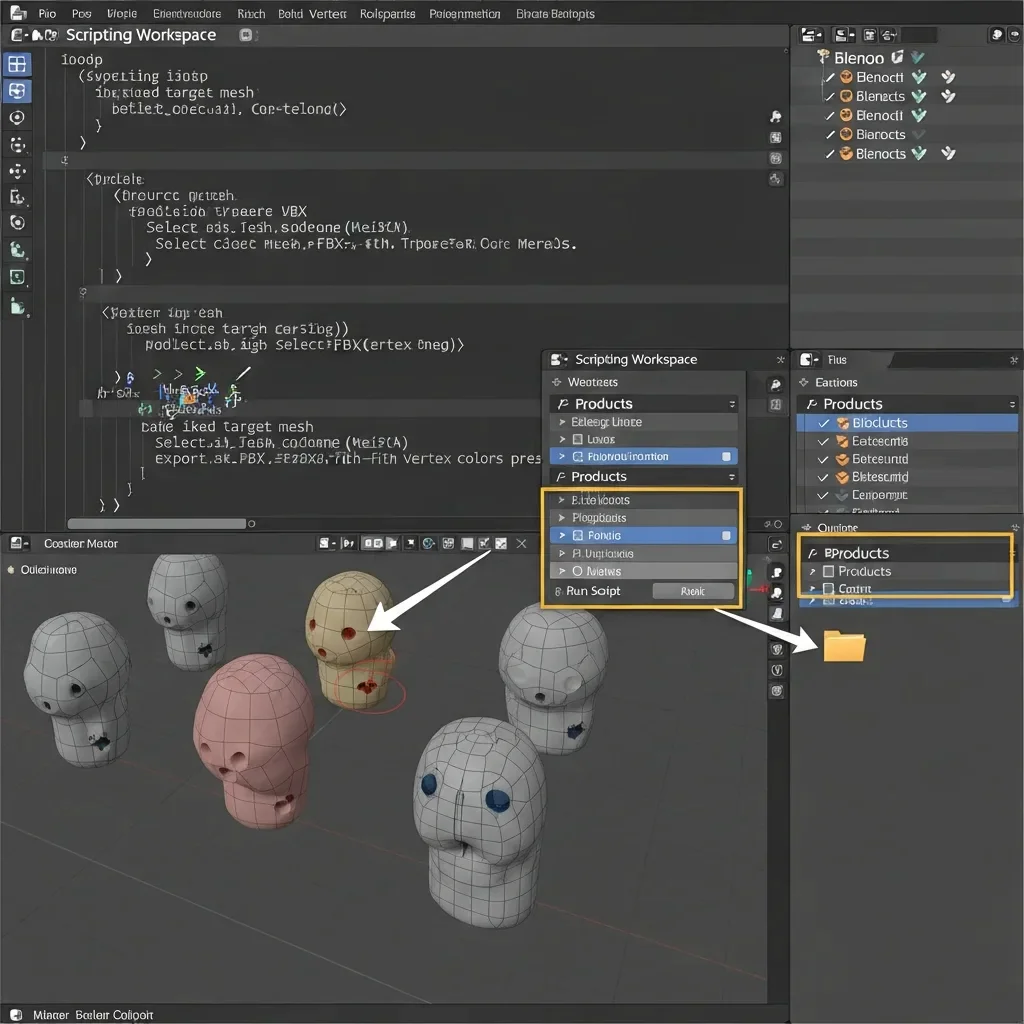Click the yellow folder icon
The image size is (1024, 1024).
pyautogui.click(x=844, y=646)
